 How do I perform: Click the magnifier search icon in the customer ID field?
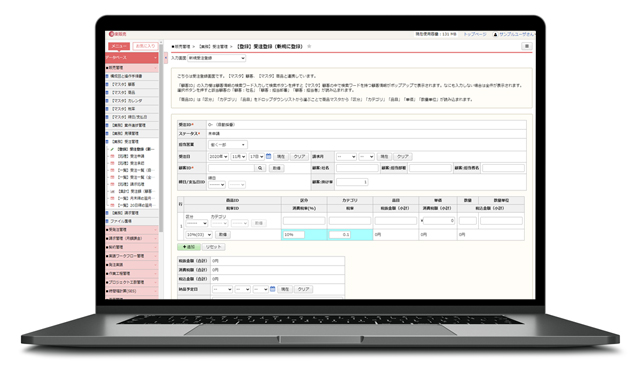click(x=260, y=168)
